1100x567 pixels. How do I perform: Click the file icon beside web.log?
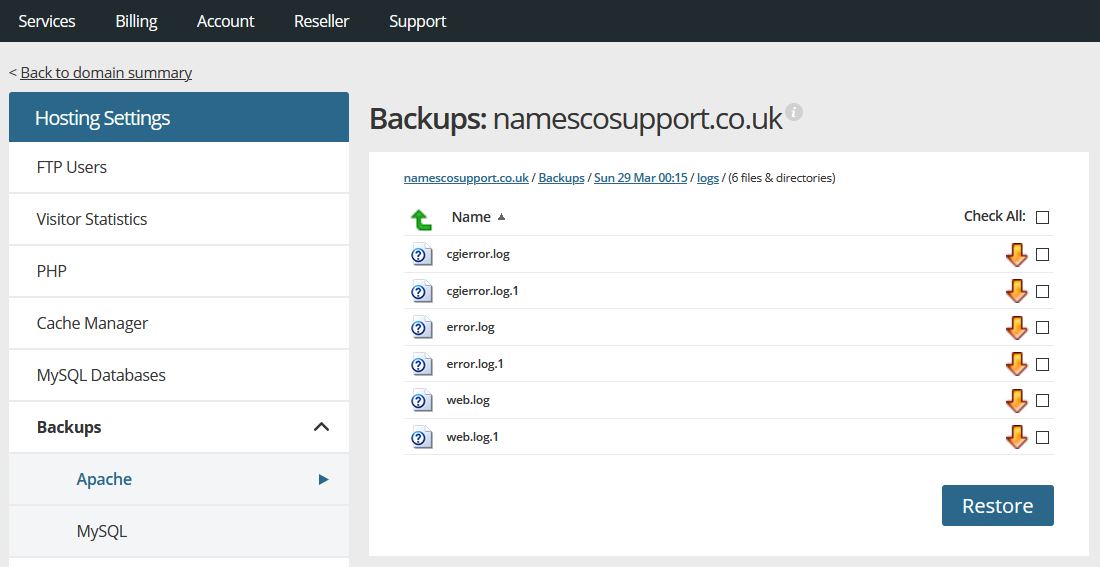coord(422,401)
